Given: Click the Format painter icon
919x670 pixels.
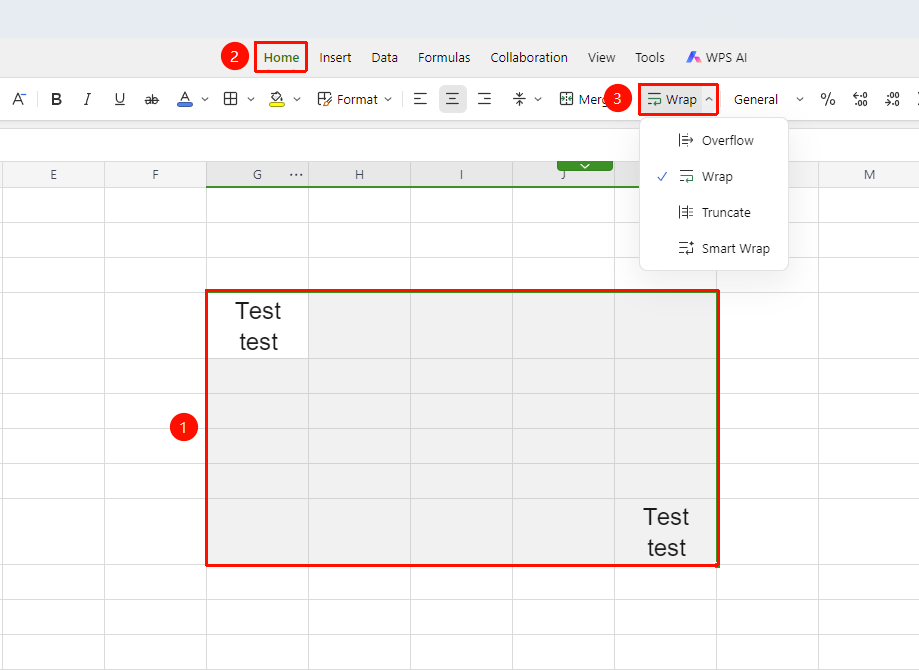Looking at the screenshot, I should (x=324, y=99).
